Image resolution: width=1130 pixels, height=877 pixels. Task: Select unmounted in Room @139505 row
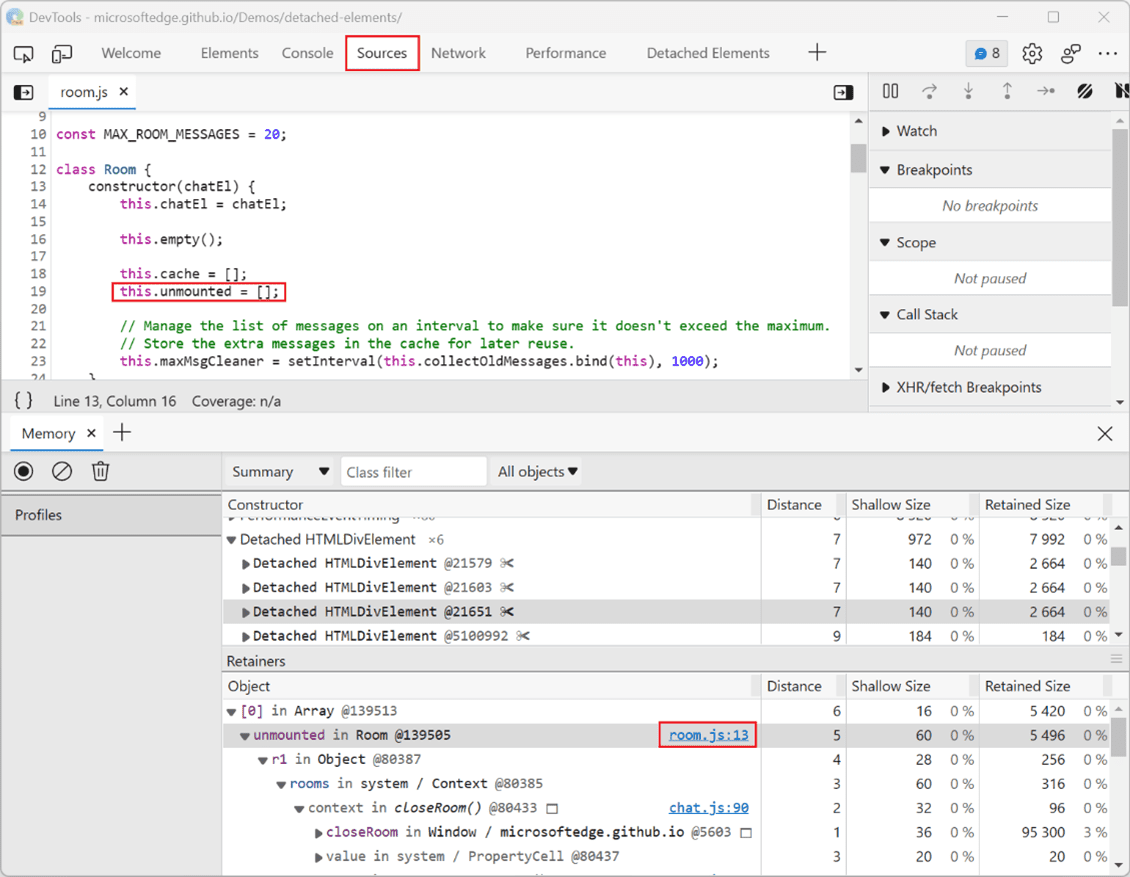tap(667, 735)
